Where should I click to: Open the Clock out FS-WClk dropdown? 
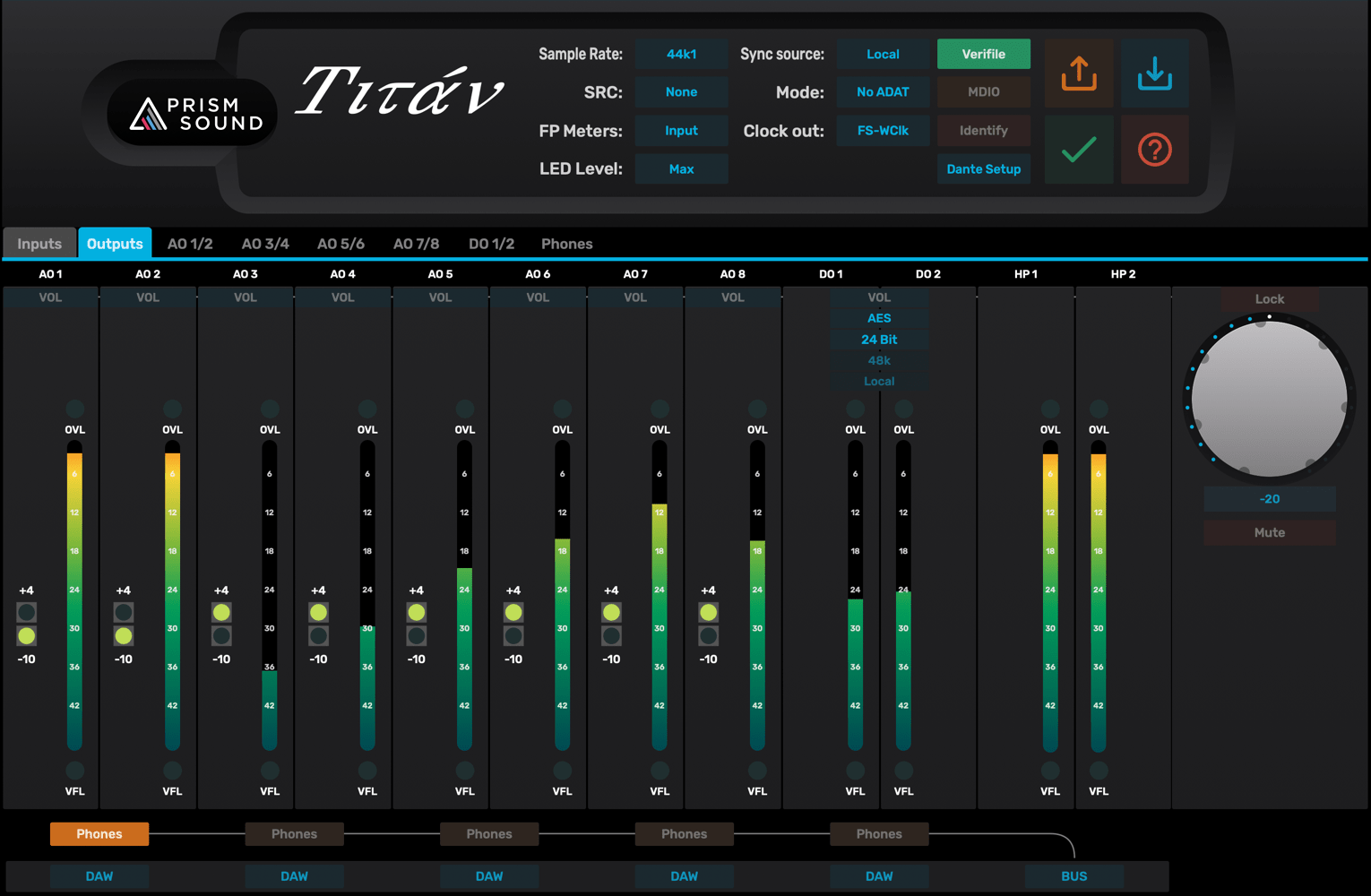[x=883, y=131]
